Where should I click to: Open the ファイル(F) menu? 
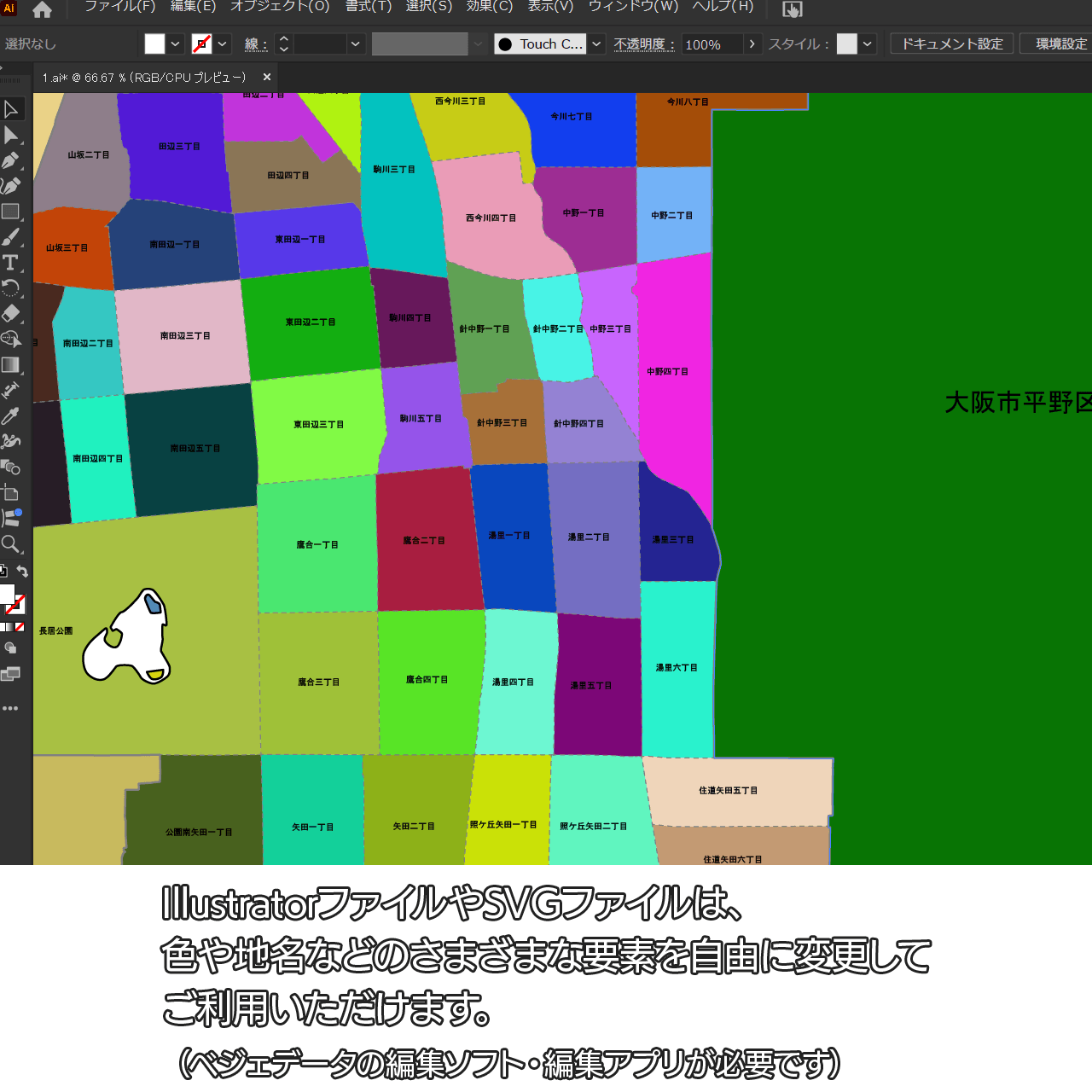tap(119, 7)
